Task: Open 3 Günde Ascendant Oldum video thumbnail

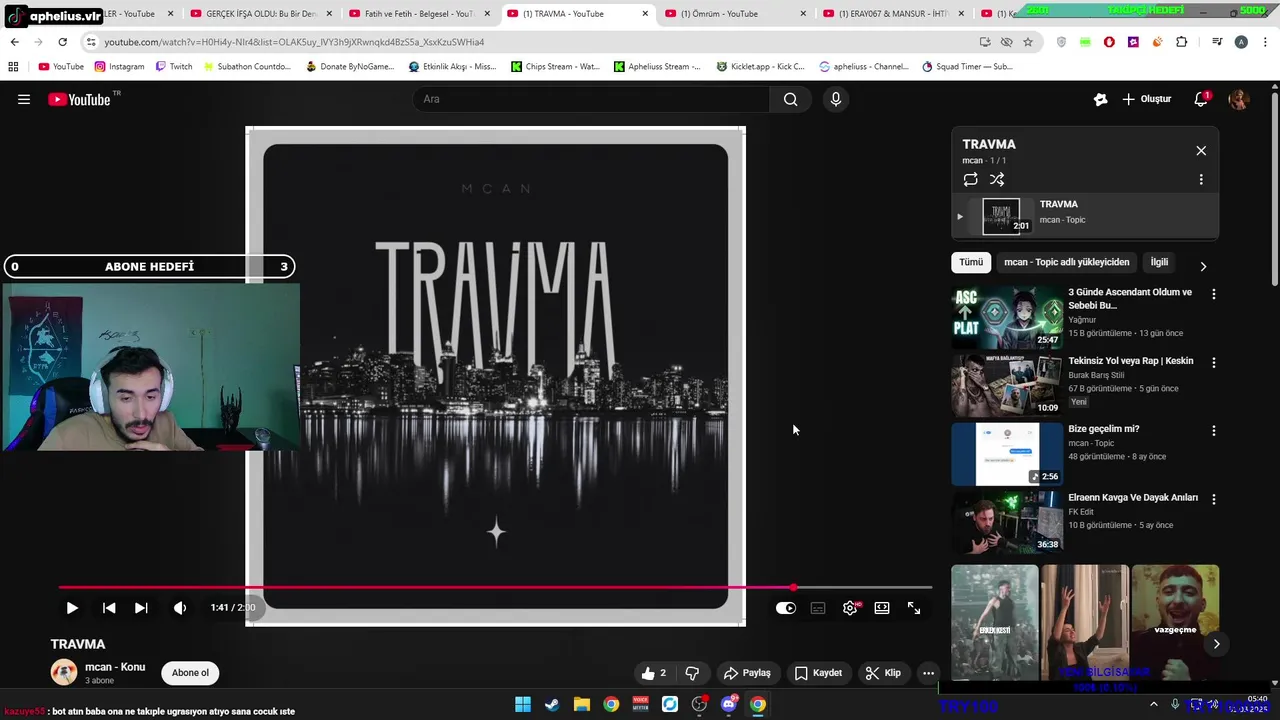Action: [1007, 317]
